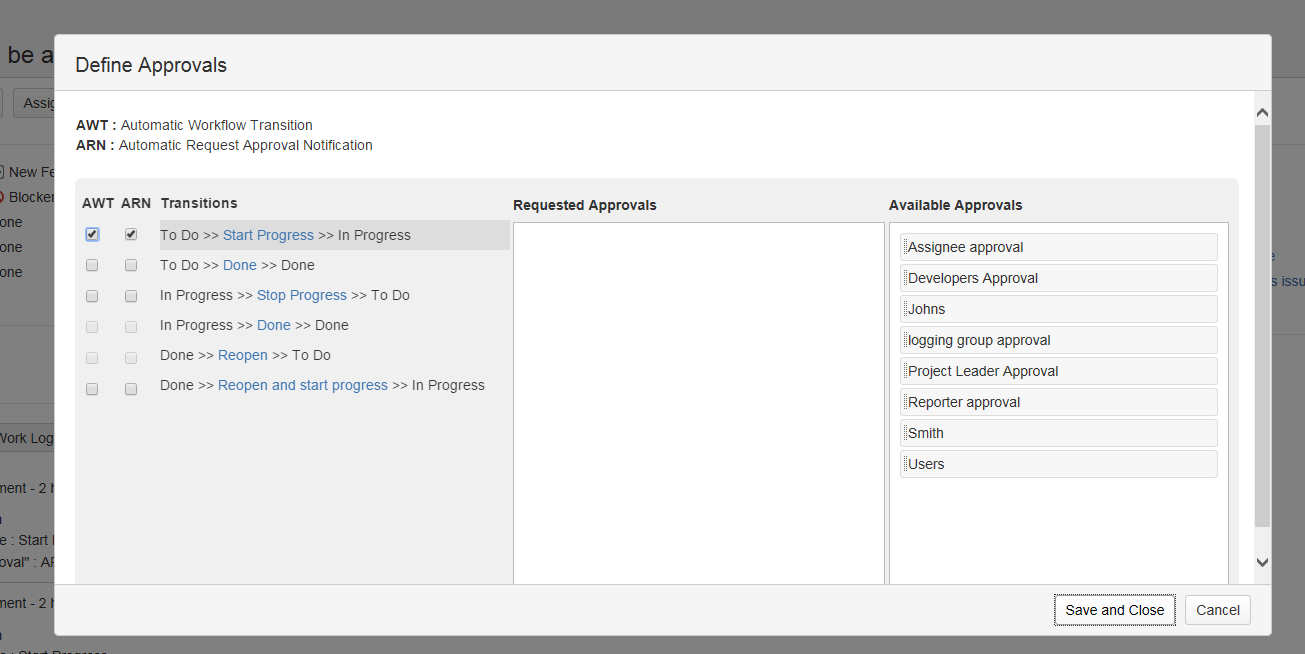1305x654 pixels.
Task: Enable AWT for To Do >> Done transition
Action: pyautogui.click(x=92, y=266)
